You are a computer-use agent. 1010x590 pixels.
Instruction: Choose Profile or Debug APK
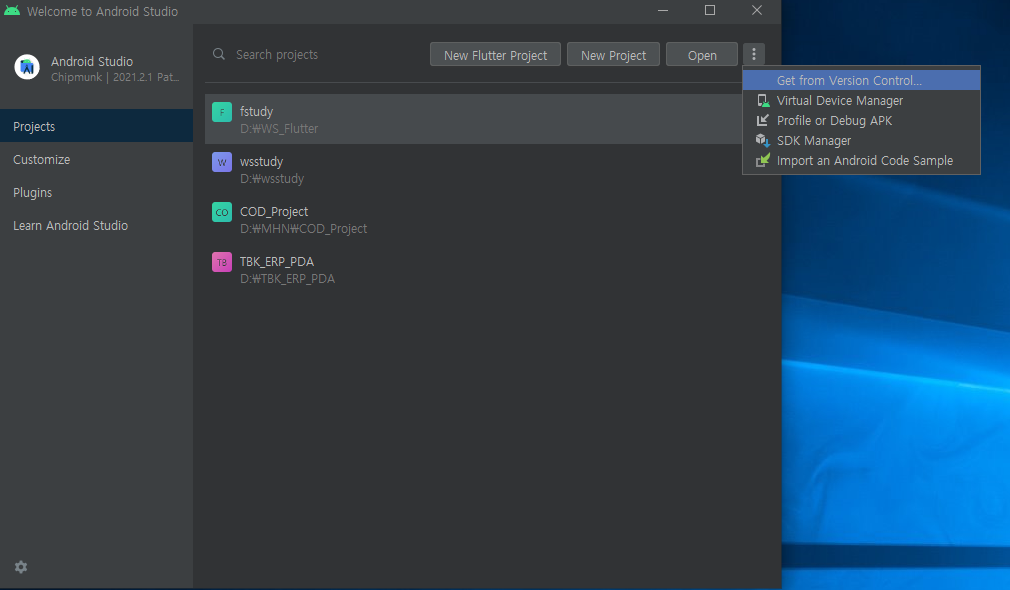click(x=861, y=120)
